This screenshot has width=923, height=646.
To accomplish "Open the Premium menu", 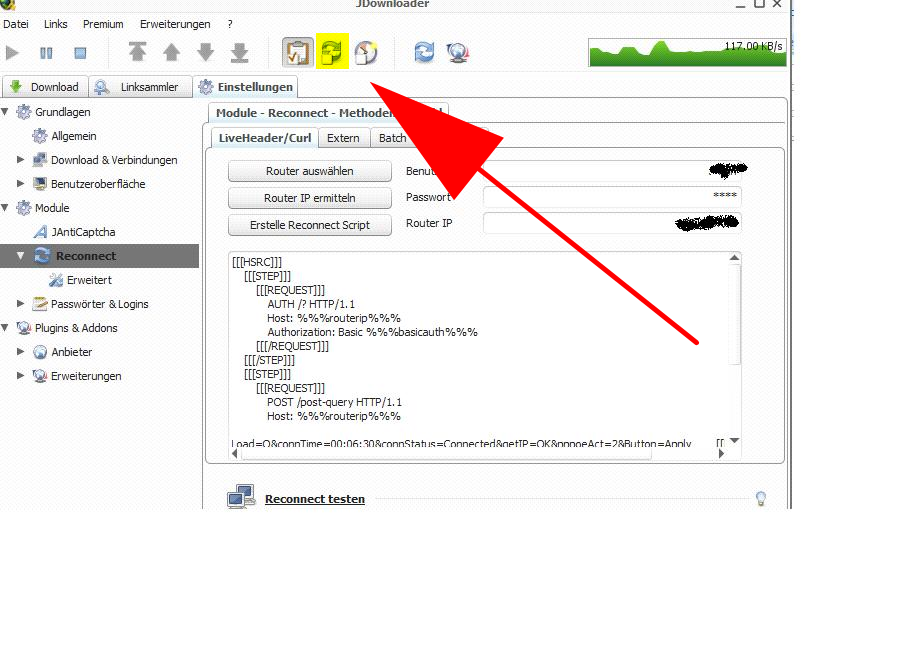I will pyautogui.click(x=103, y=24).
